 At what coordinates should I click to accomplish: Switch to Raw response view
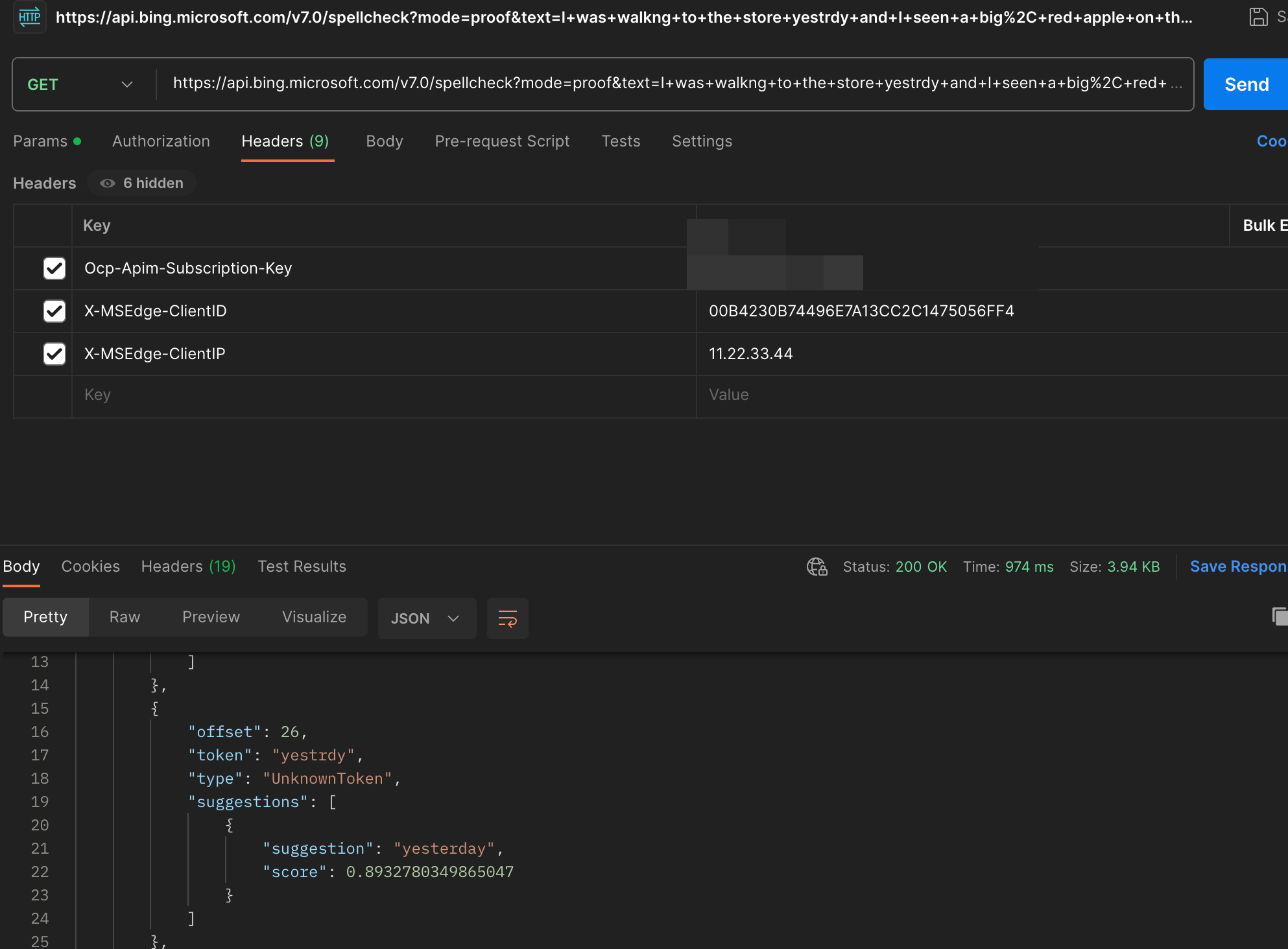pyautogui.click(x=125, y=617)
